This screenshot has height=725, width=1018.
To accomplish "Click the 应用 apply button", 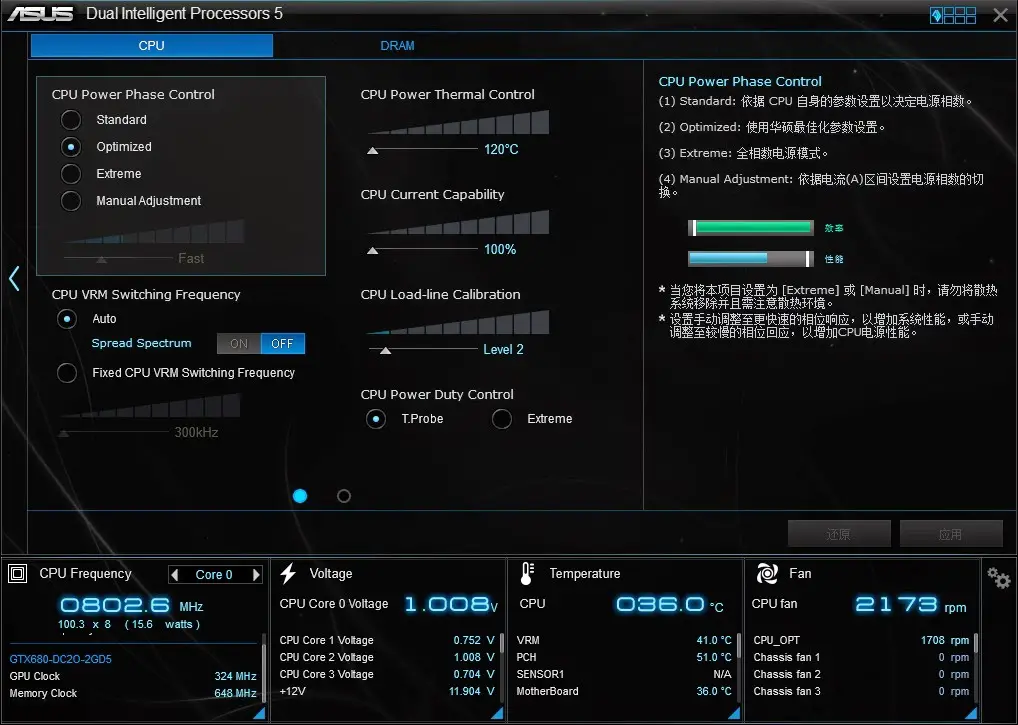I will (950, 534).
